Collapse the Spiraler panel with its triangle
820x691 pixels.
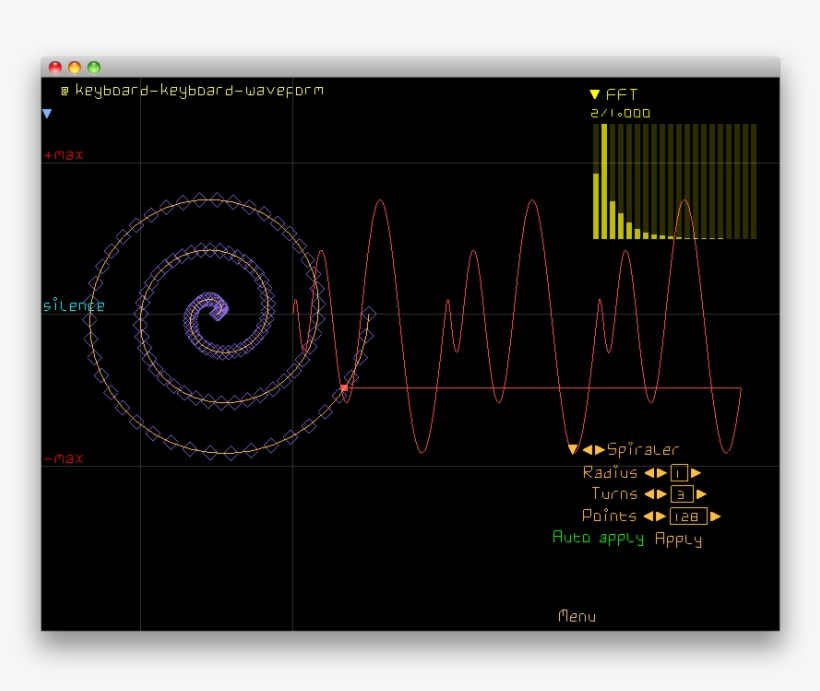click(572, 449)
